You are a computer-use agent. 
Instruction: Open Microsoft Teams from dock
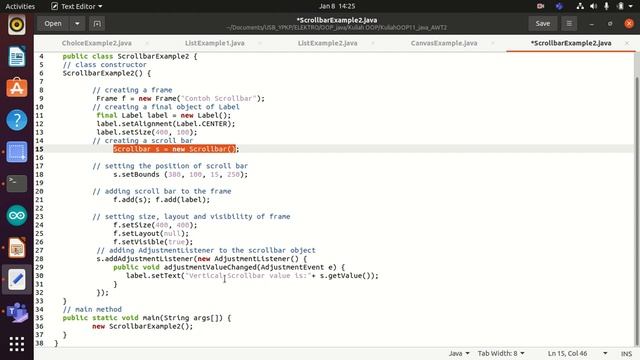[x=17, y=312]
